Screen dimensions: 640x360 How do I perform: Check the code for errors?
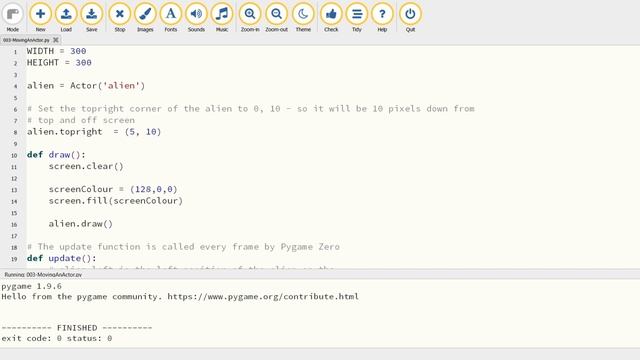[x=331, y=17]
